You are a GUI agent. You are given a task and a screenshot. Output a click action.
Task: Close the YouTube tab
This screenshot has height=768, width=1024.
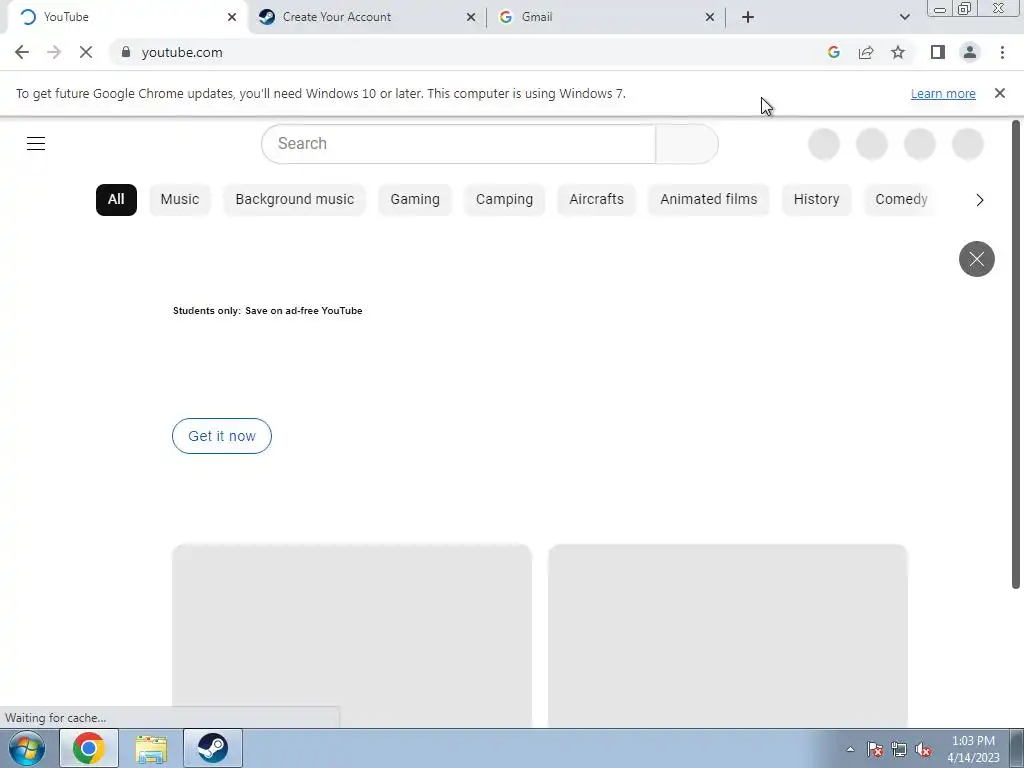click(232, 17)
